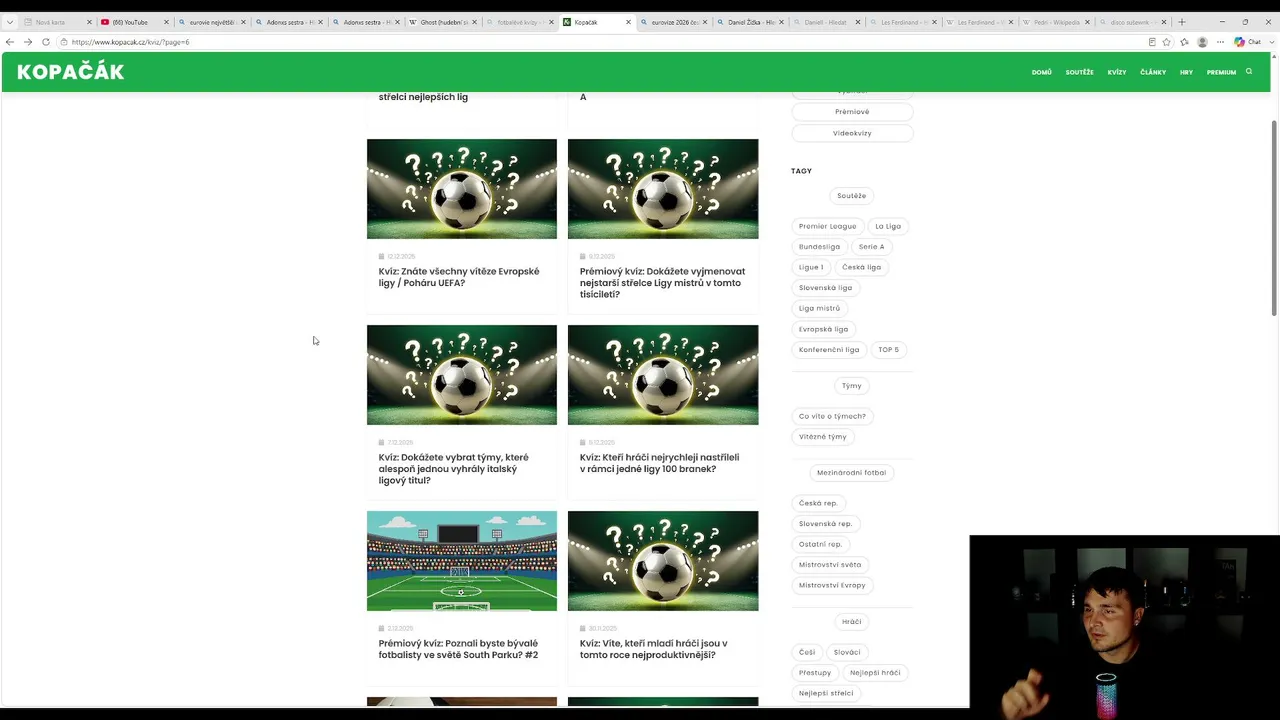Select the Premier League tag
This screenshot has width=1280, height=720.
click(827, 226)
